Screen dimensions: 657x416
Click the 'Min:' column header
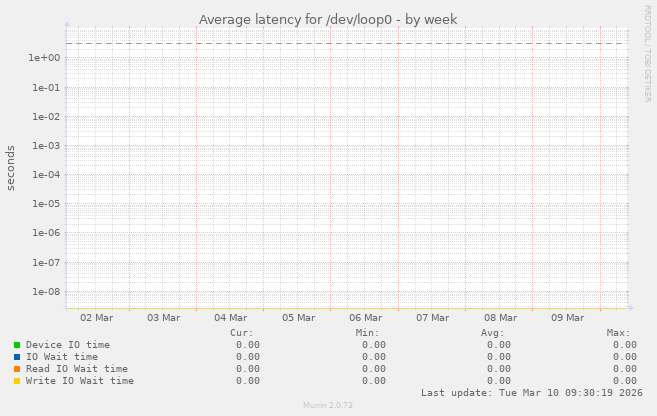coord(367,333)
